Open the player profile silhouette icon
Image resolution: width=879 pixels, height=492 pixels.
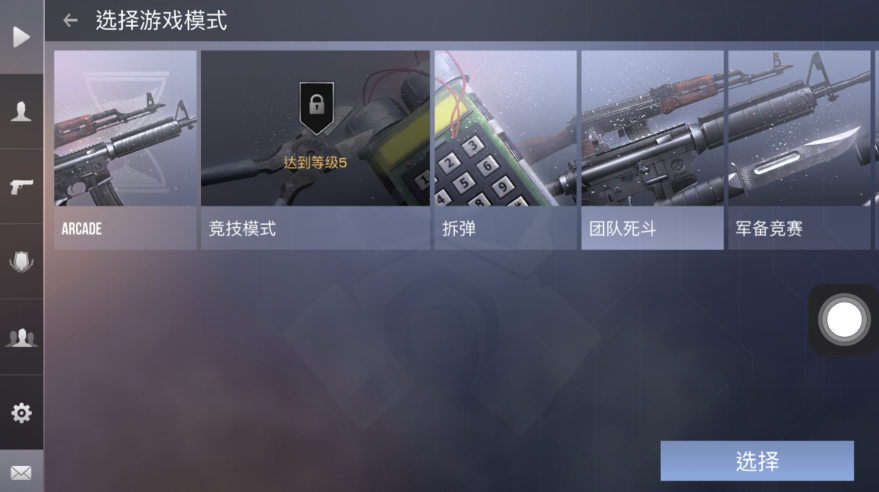coord(21,111)
